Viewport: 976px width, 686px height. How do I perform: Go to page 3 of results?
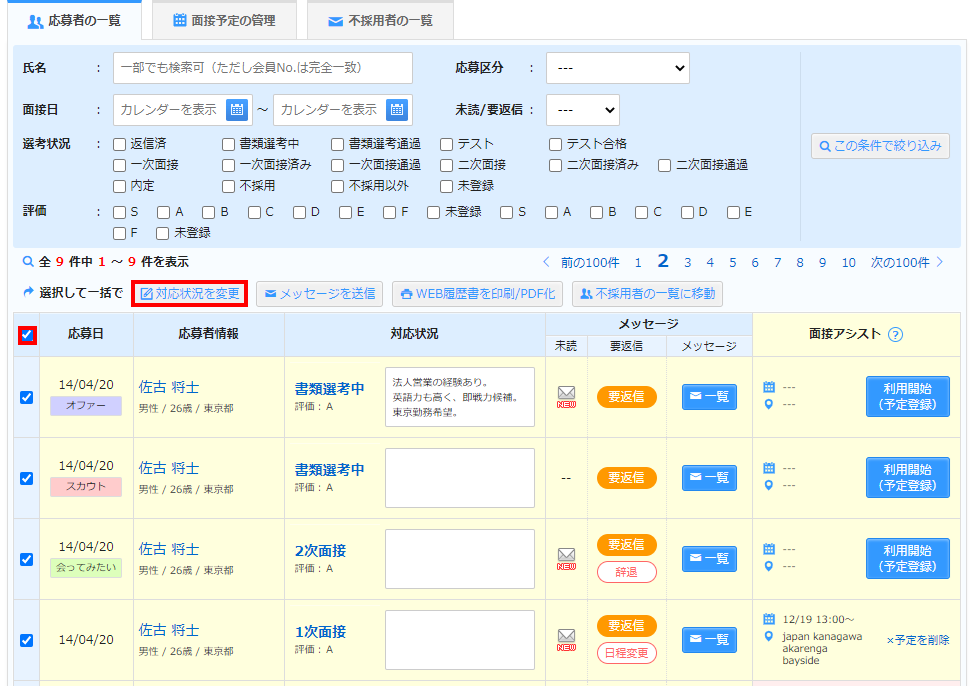click(x=687, y=263)
